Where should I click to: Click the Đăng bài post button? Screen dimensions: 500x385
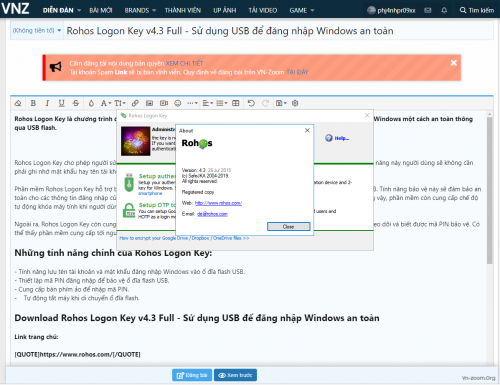192,375
